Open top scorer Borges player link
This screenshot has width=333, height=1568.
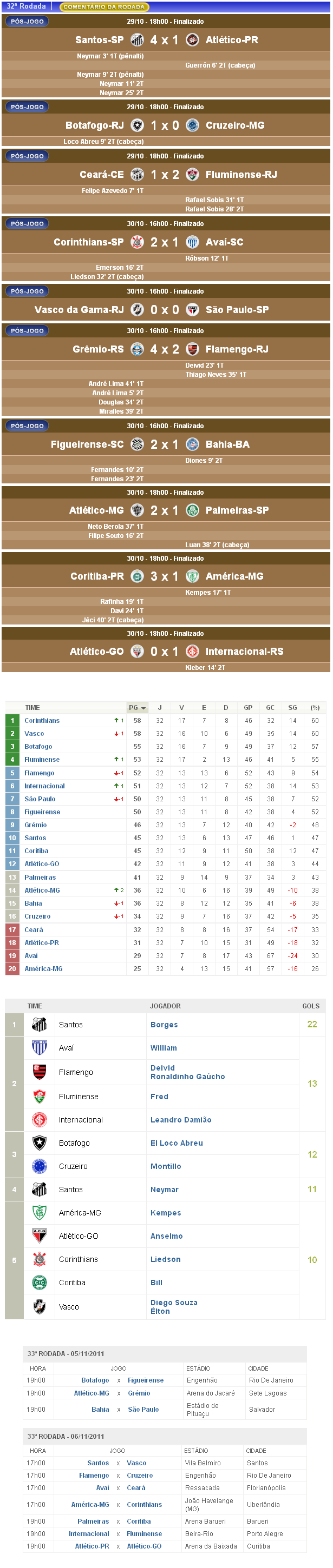click(164, 1025)
